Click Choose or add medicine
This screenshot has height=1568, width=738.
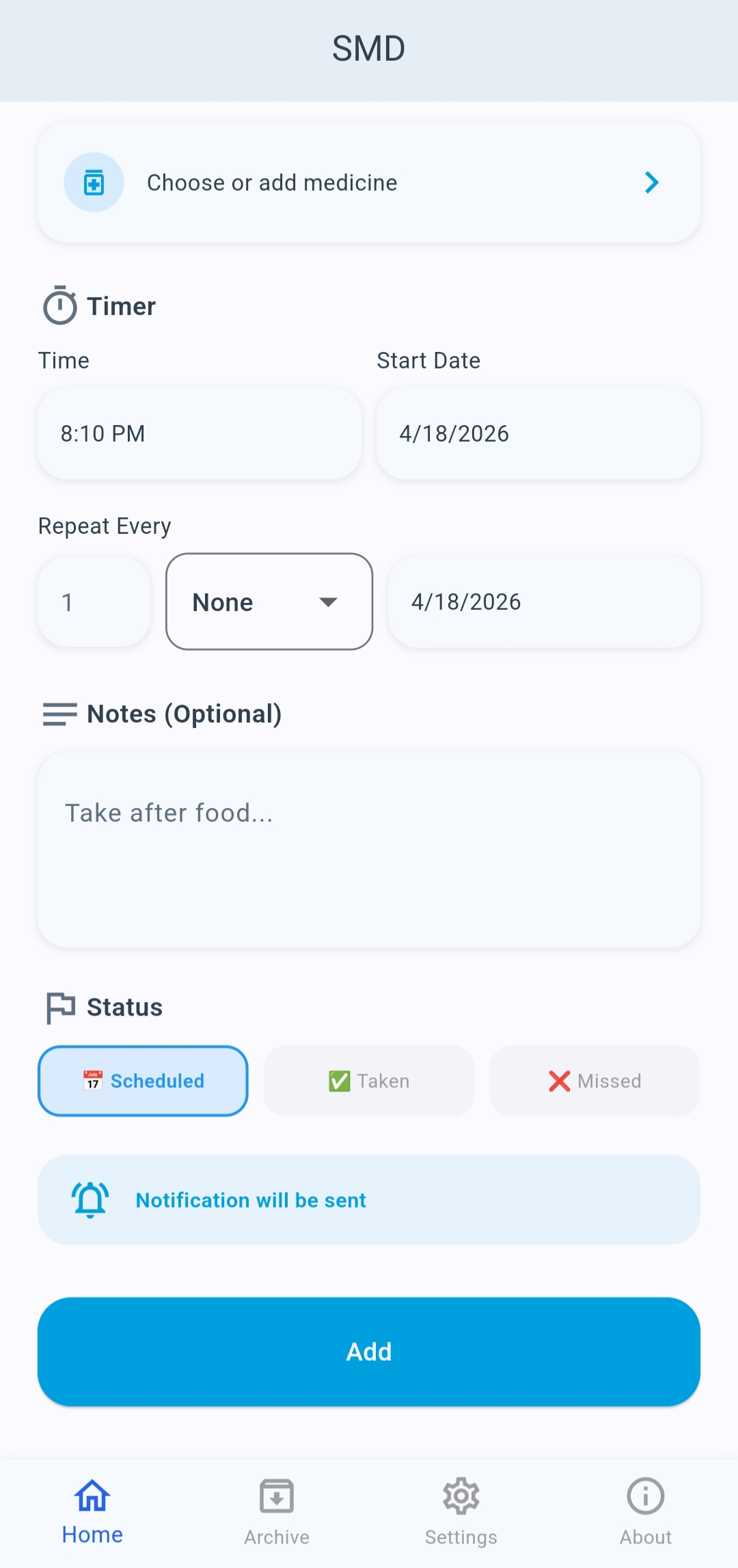pos(272,183)
